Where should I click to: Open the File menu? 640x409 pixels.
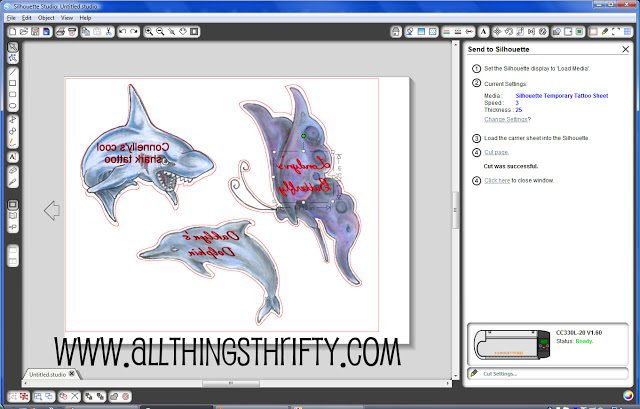11,18
